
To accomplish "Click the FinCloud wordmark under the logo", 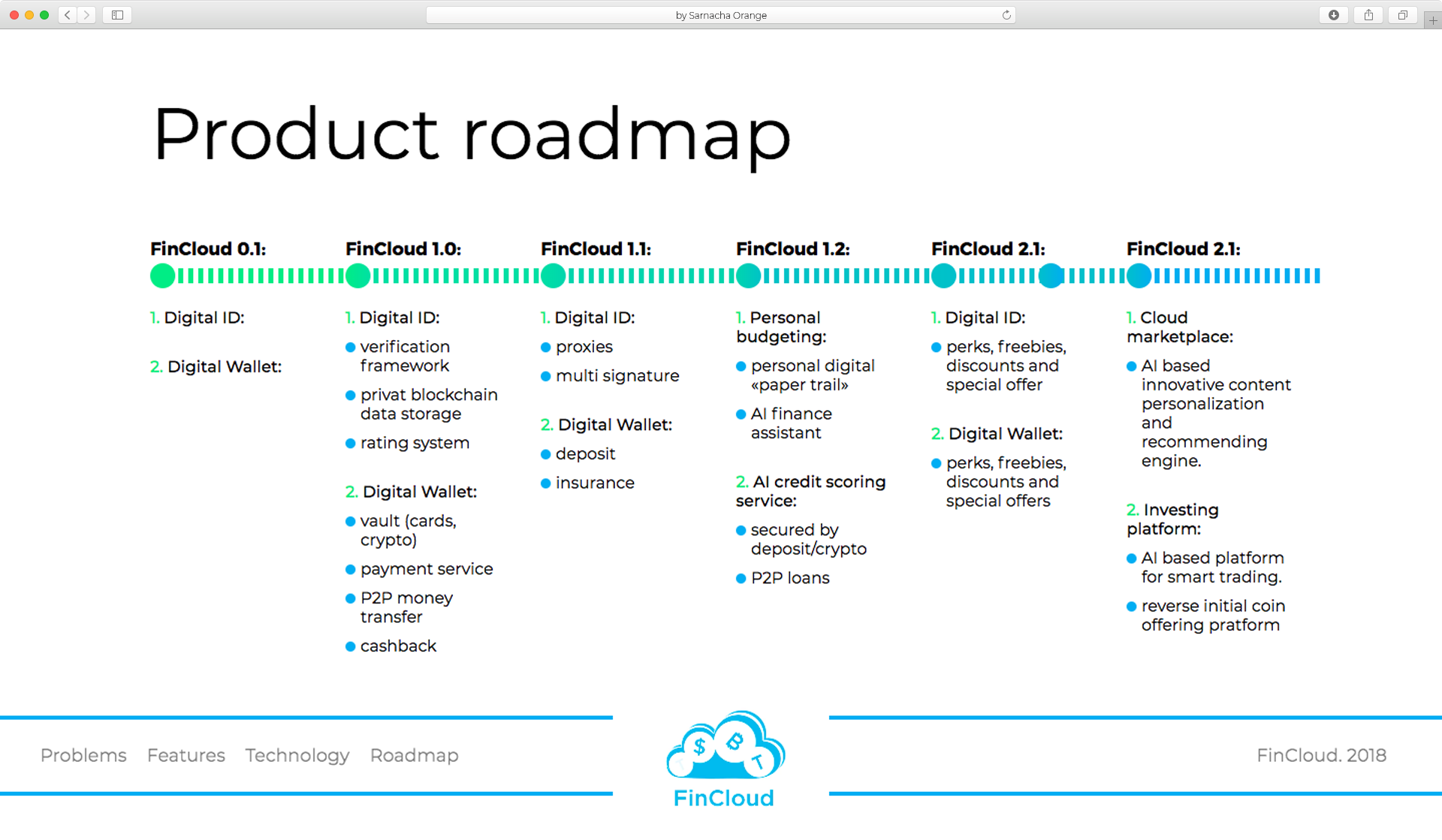I will coord(724,798).
